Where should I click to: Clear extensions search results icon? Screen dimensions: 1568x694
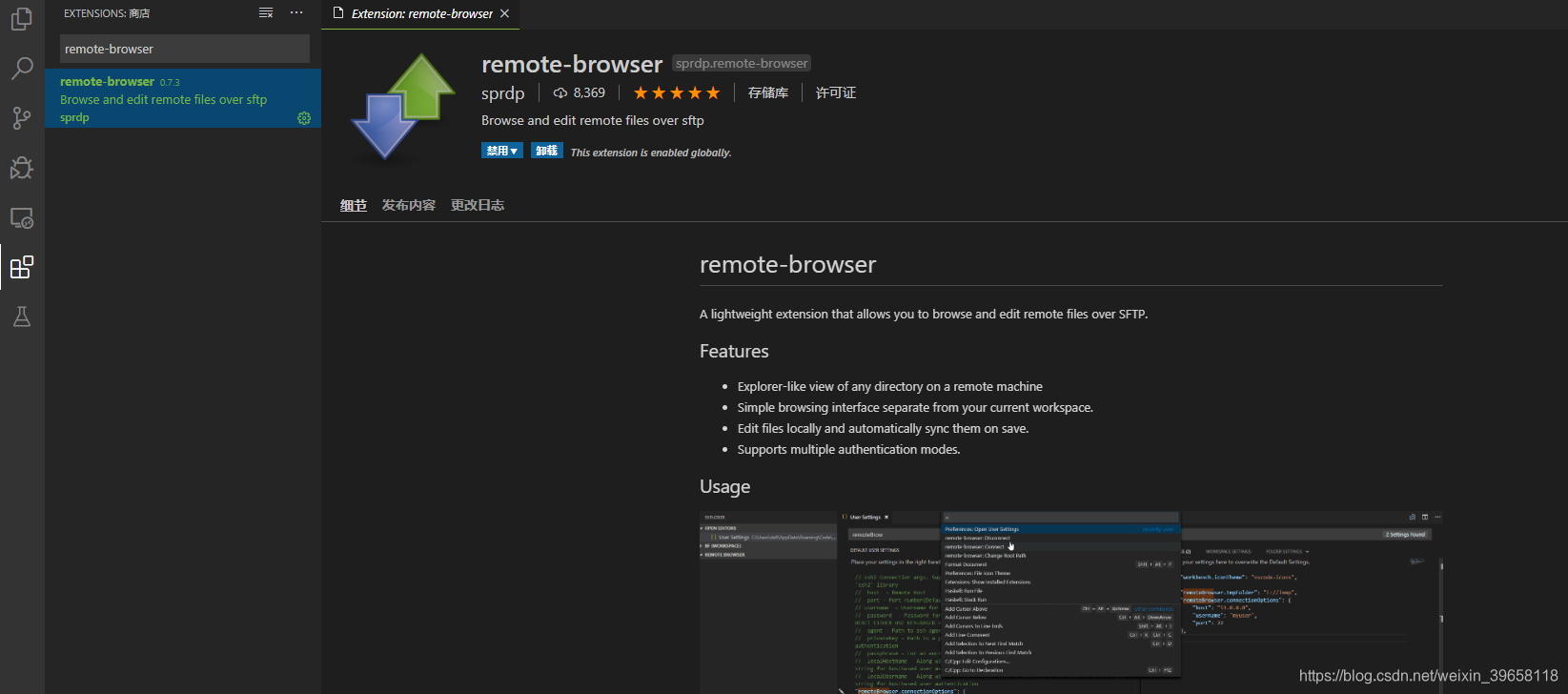pyautogui.click(x=266, y=13)
